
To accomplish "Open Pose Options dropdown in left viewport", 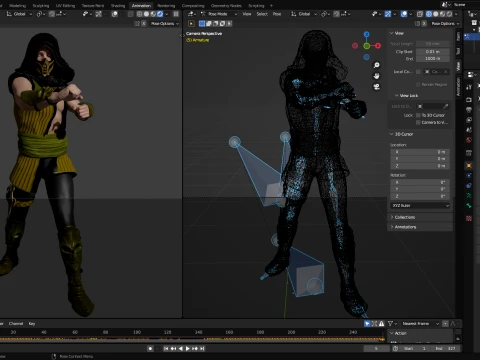I will [165, 24].
